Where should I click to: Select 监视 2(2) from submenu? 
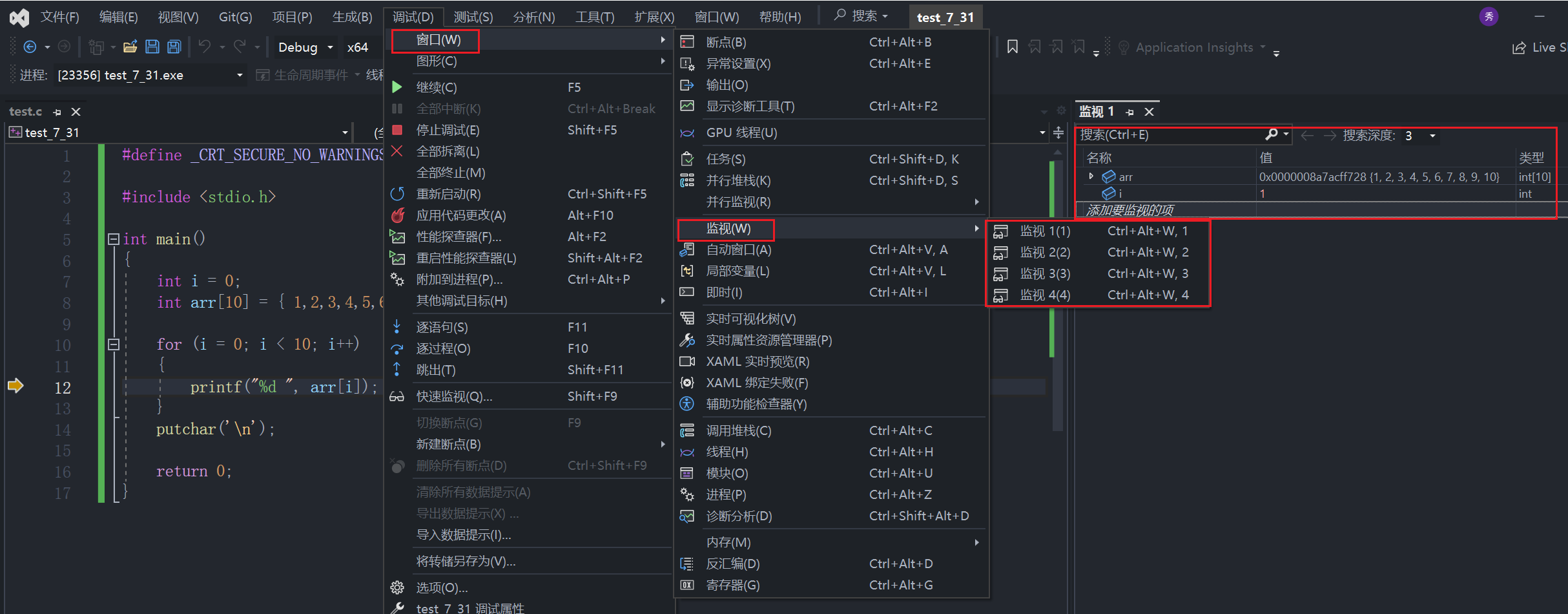pyautogui.click(x=1097, y=252)
